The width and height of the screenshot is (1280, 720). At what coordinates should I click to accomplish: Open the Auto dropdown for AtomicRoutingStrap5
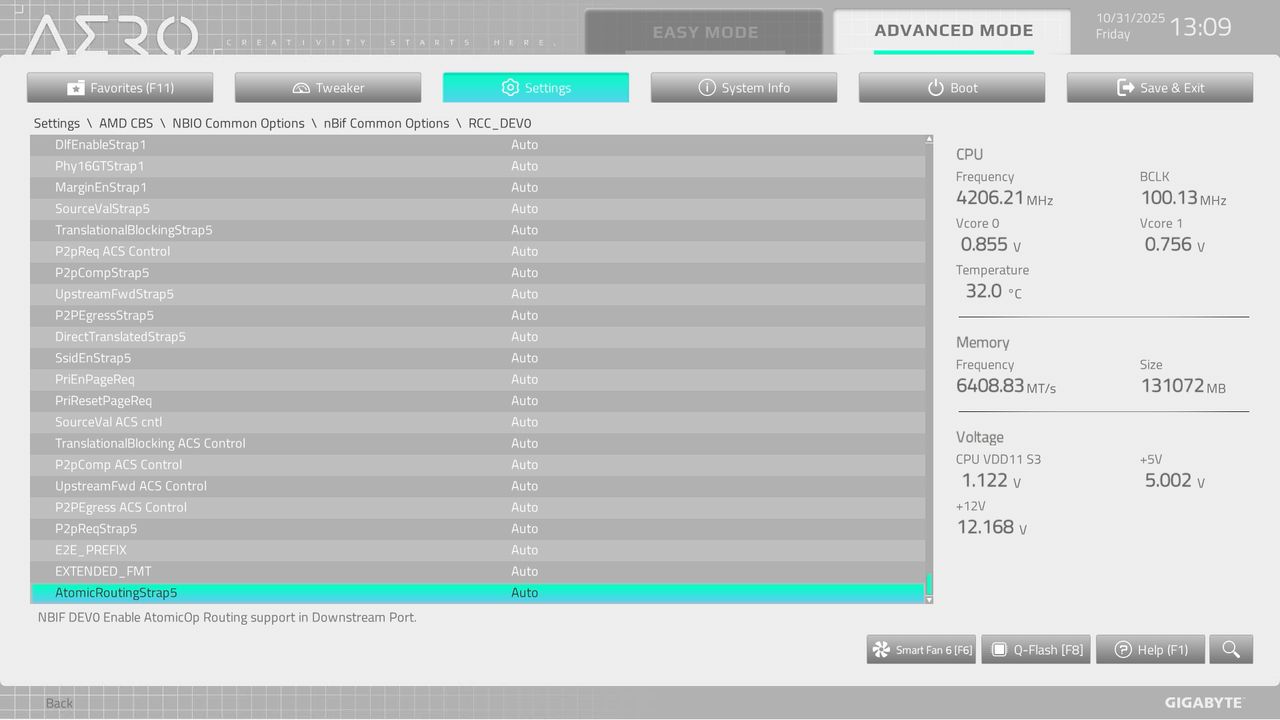pos(525,592)
